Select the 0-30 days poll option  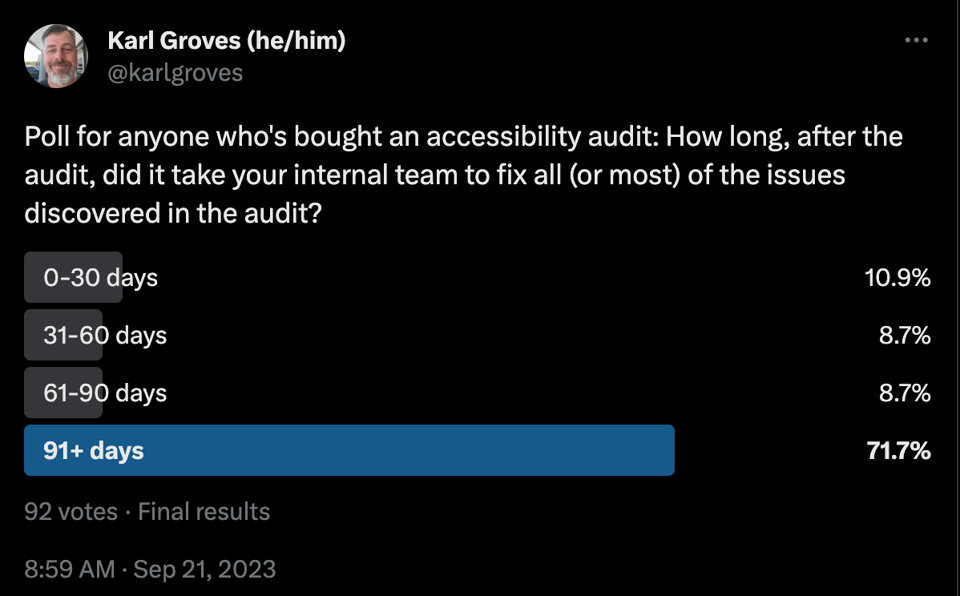click(x=101, y=277)
